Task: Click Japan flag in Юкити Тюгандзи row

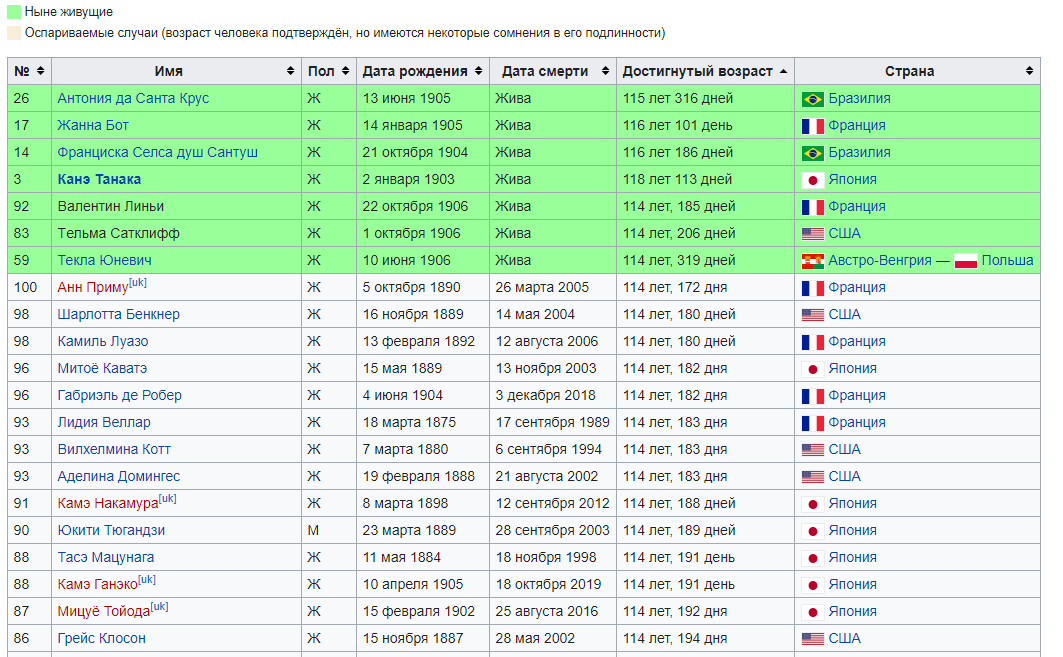Action: coord(812,531)
